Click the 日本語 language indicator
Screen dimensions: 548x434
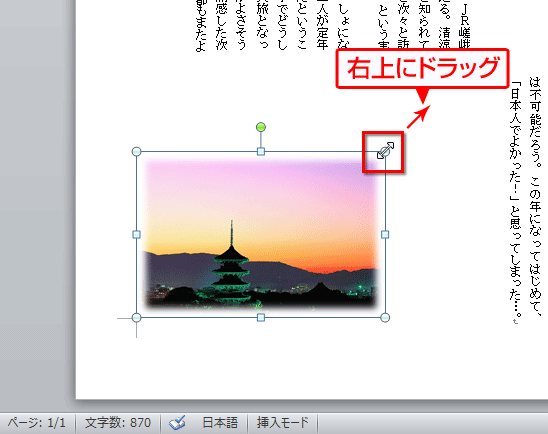tap(220, 423)
